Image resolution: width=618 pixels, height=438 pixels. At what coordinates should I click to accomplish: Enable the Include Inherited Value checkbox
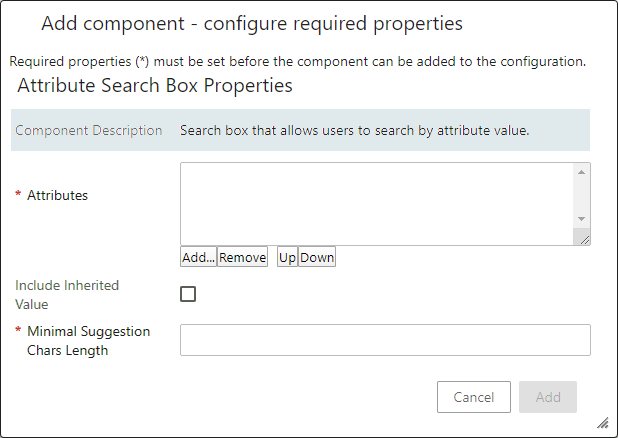188,294
